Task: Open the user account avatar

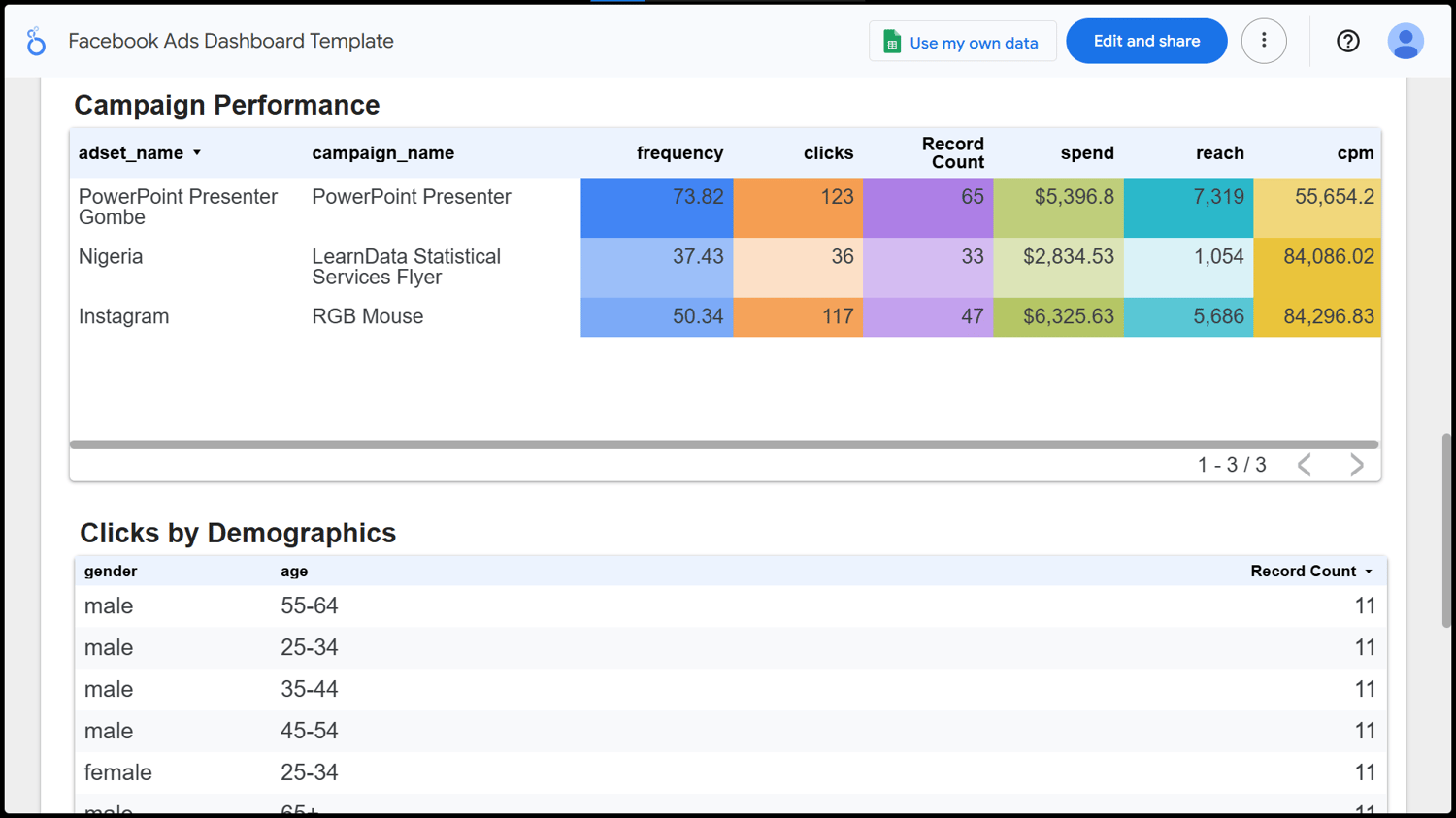Action: pyautogui.click(x=1405, y=41)
